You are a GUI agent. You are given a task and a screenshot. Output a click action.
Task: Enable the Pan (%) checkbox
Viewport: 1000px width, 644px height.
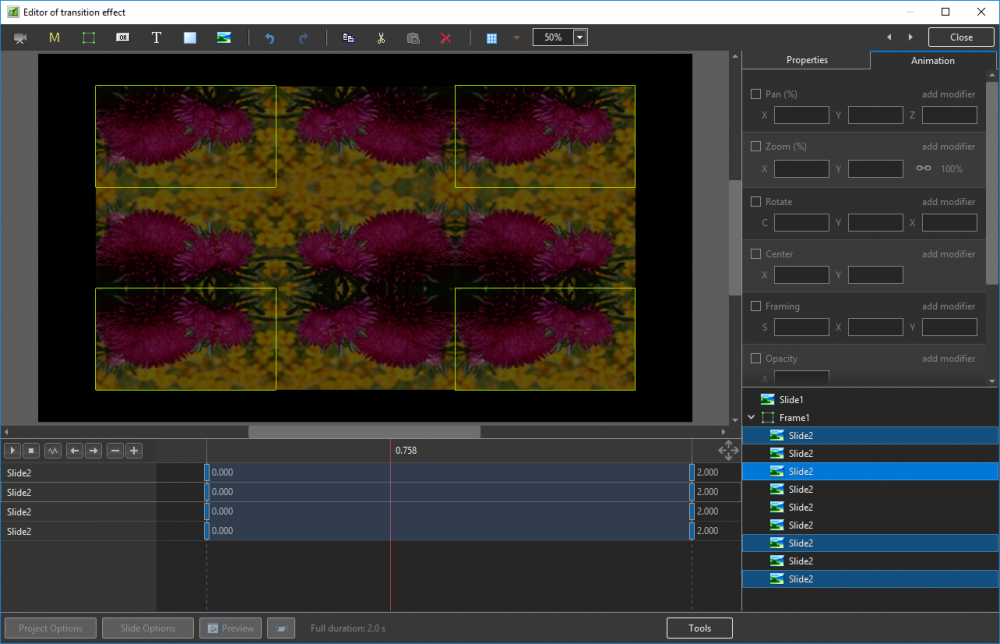coord(756,94)
